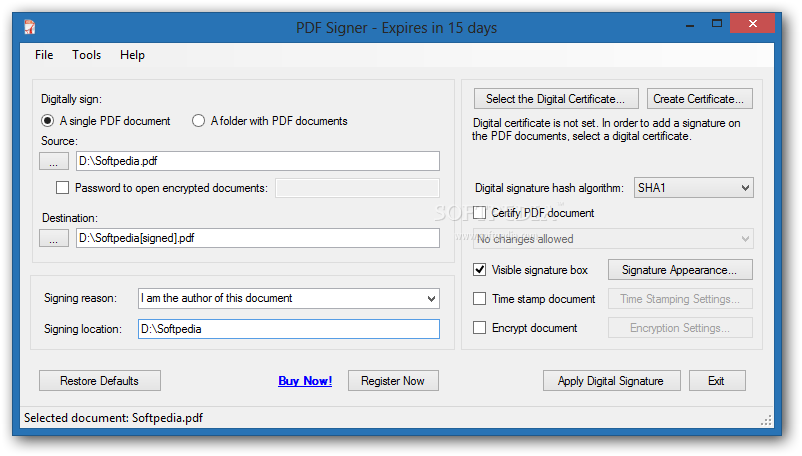Image resolution: width=802 pixels, height=456 pixels.
Task: Uncheck Visible signature box
Action: 479,269
